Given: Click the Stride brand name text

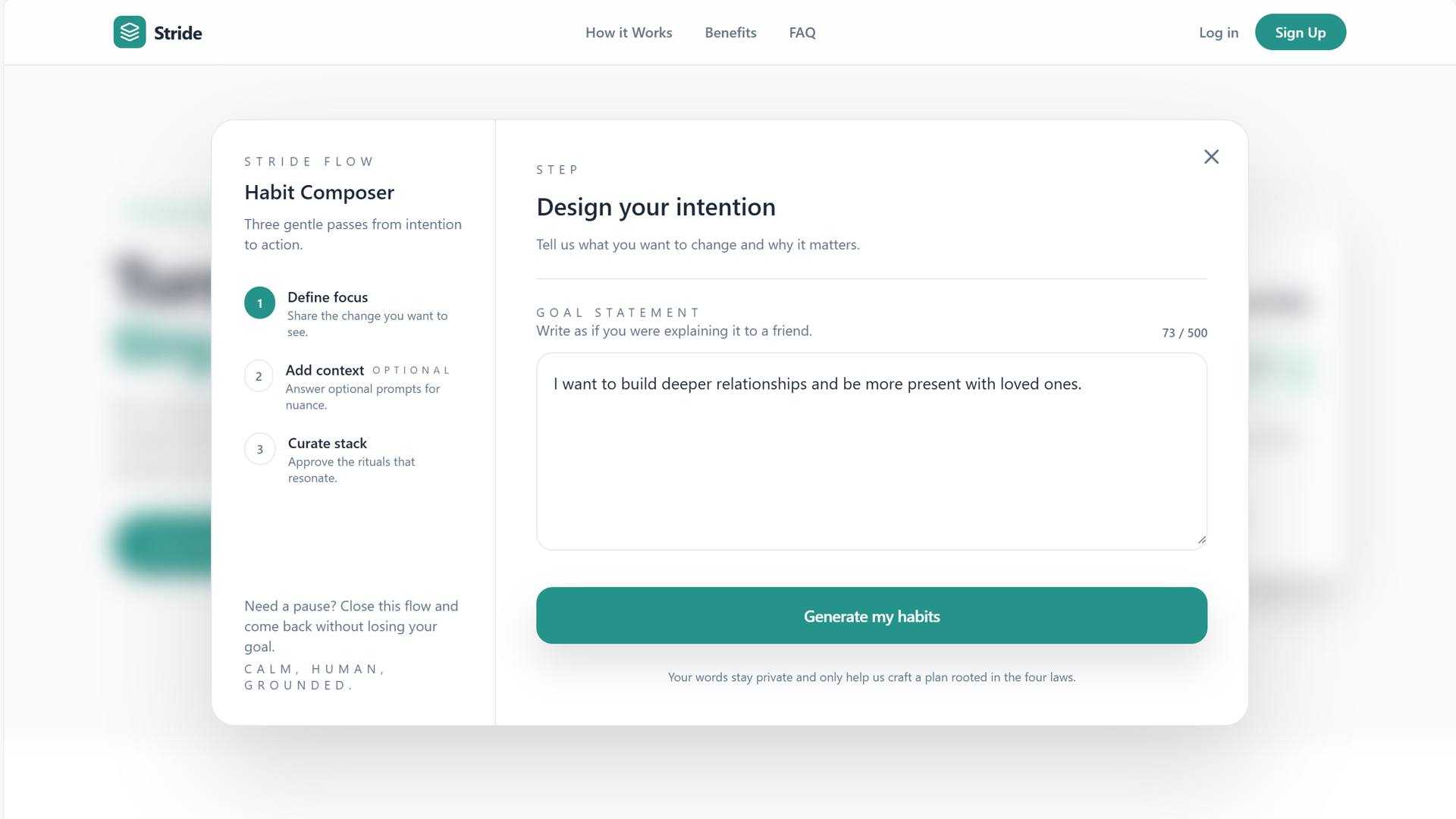Looking at the screenshot, I should [178, 33].
